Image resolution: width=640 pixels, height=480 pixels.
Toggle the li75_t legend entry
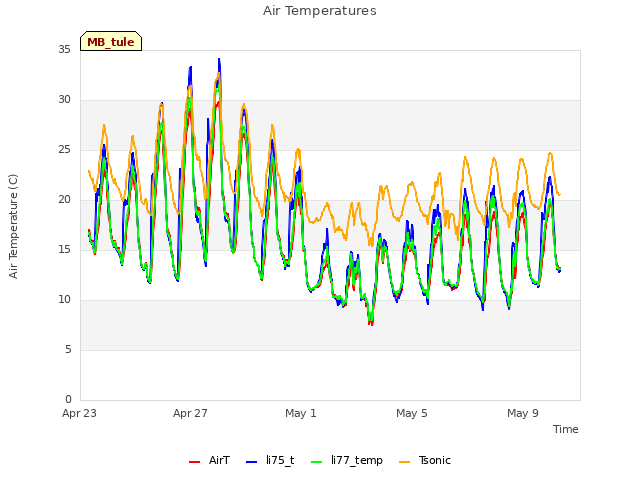[270, 460]
